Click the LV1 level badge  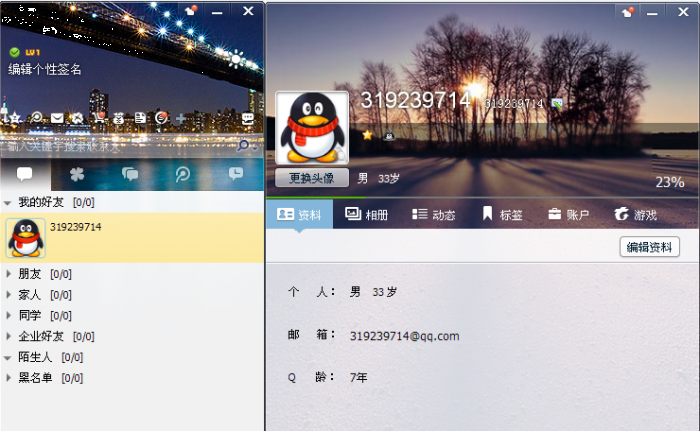click(32, 52)
